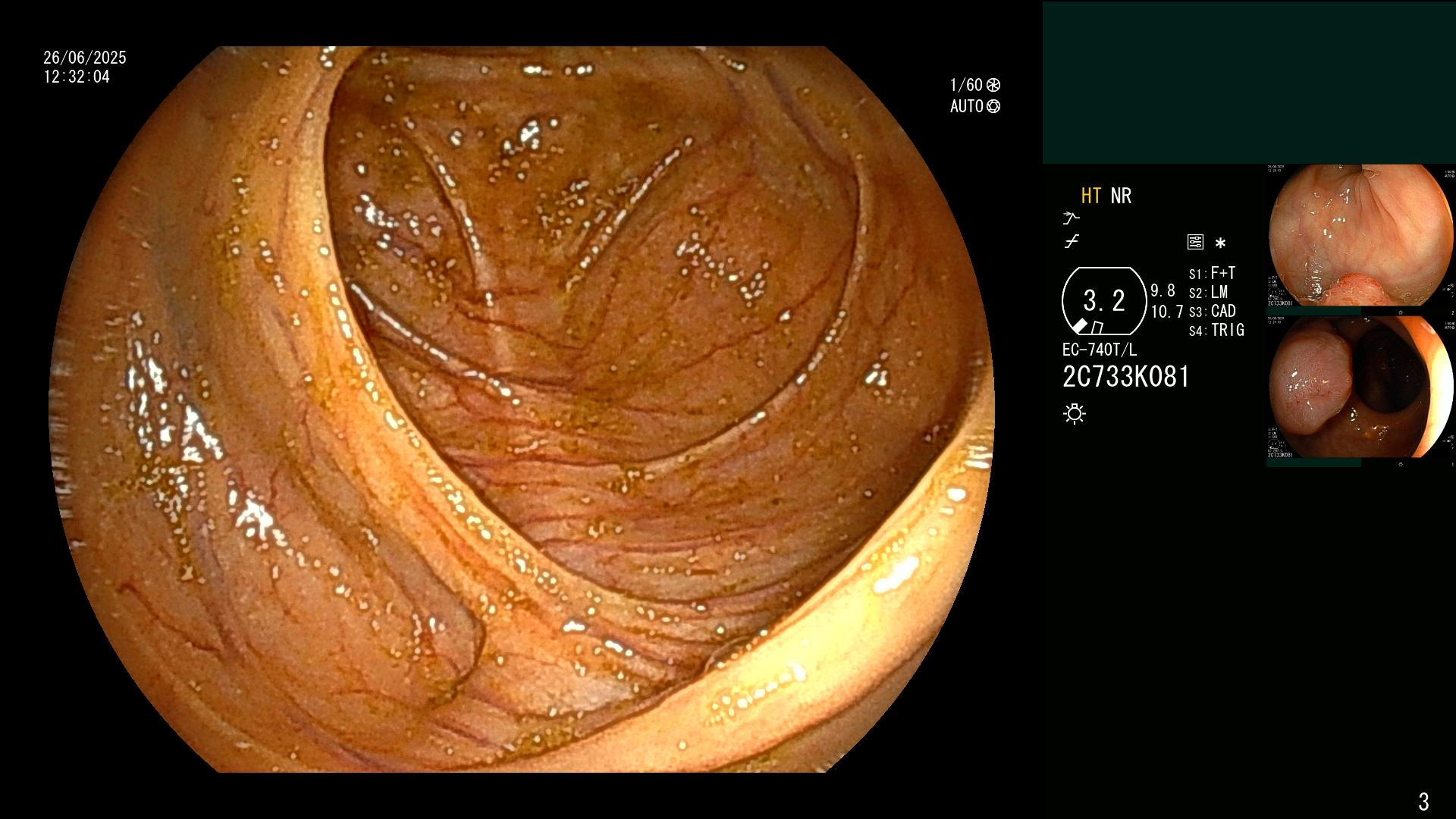
Task: Click the scope tip indicator showing 3.2
Action: pyautogui.click(x=1104, y=301)
